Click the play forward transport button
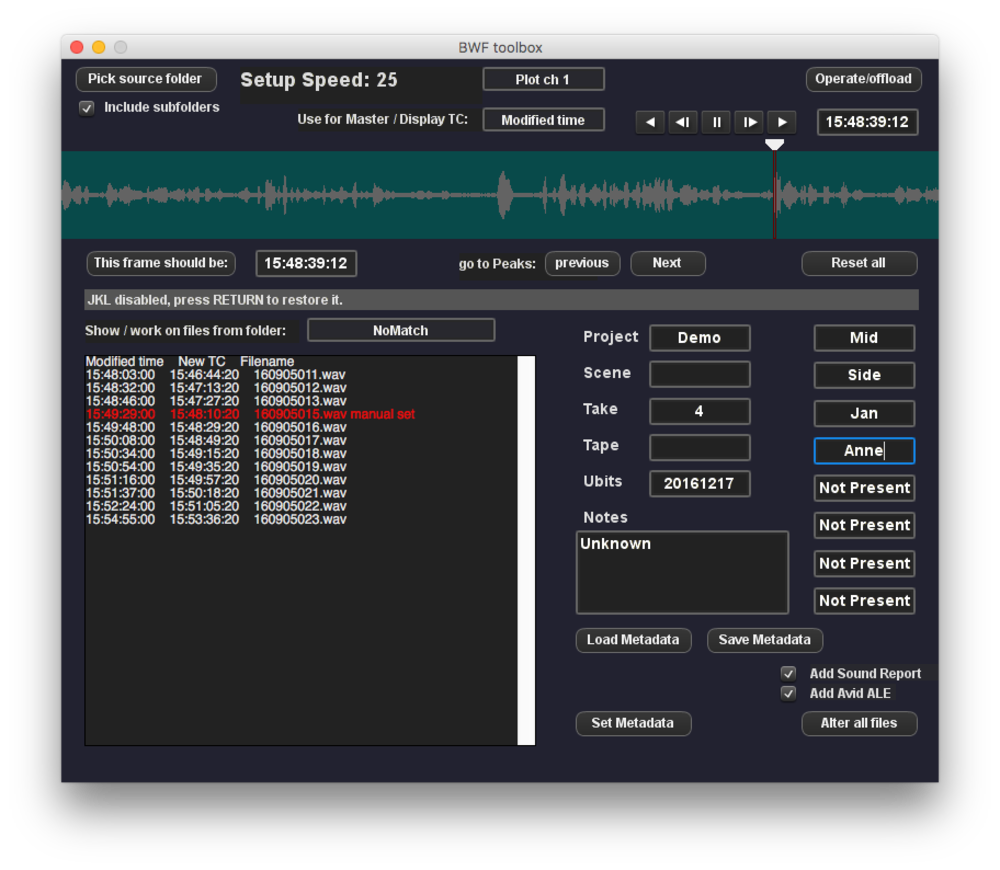 pyautogui.click(x=782, y=122)
